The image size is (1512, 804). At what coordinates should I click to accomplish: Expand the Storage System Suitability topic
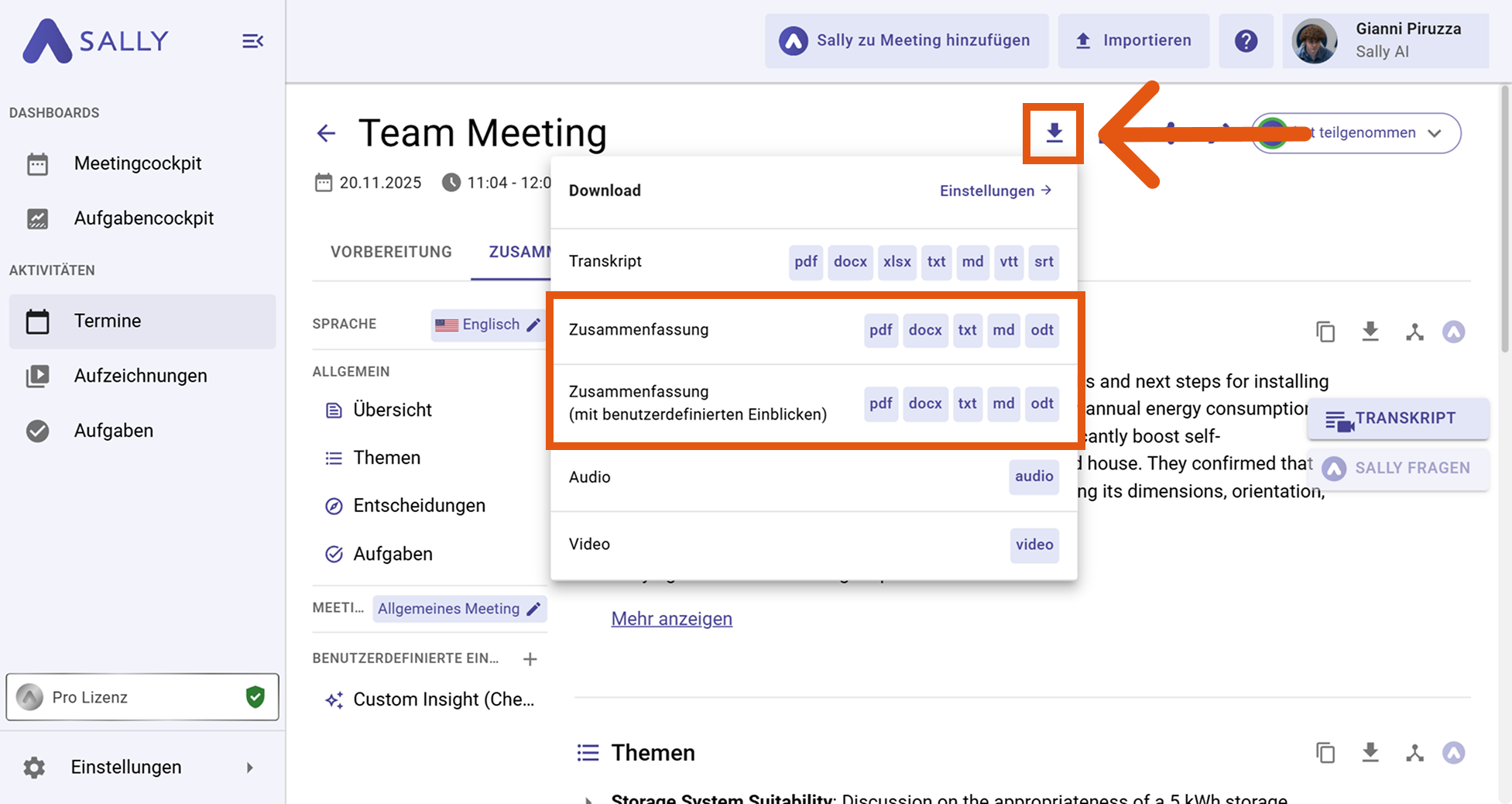click(588, 799)
